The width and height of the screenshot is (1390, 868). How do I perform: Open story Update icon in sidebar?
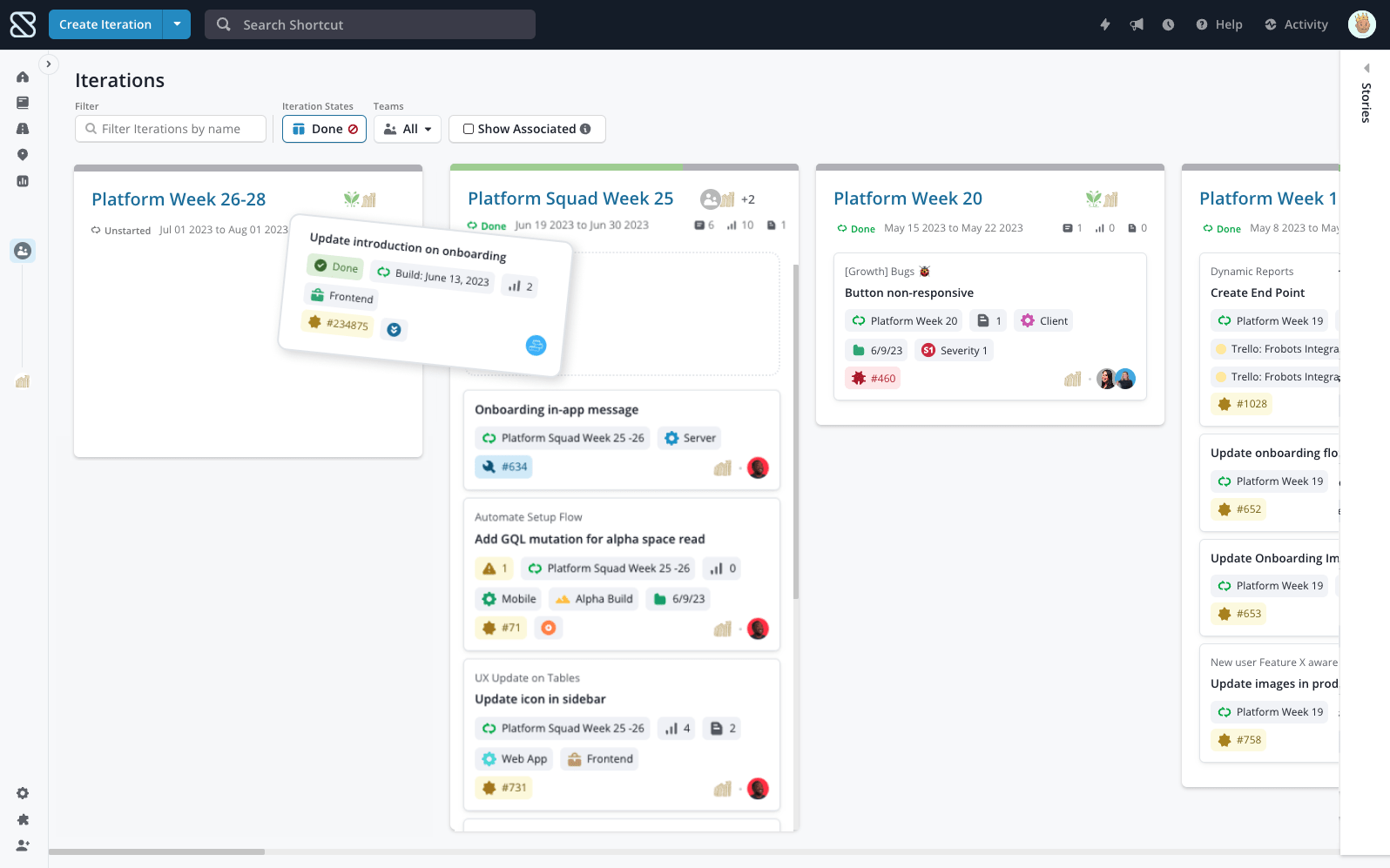[540, 699]
